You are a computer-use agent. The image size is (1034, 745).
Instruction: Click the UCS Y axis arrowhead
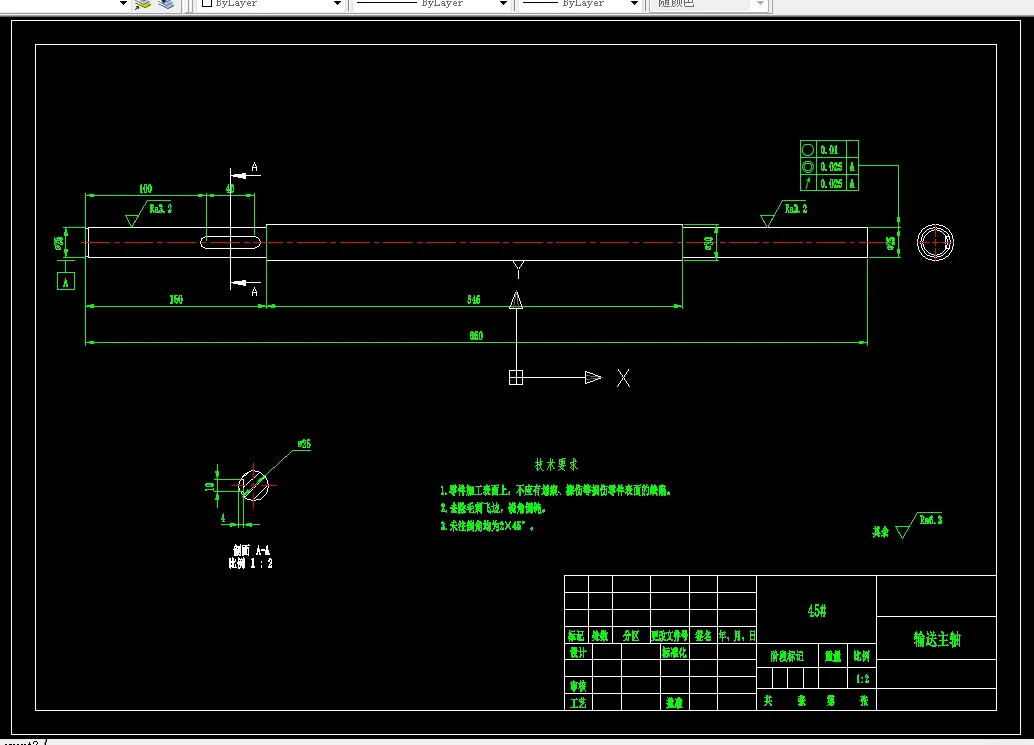coord(516,300)
